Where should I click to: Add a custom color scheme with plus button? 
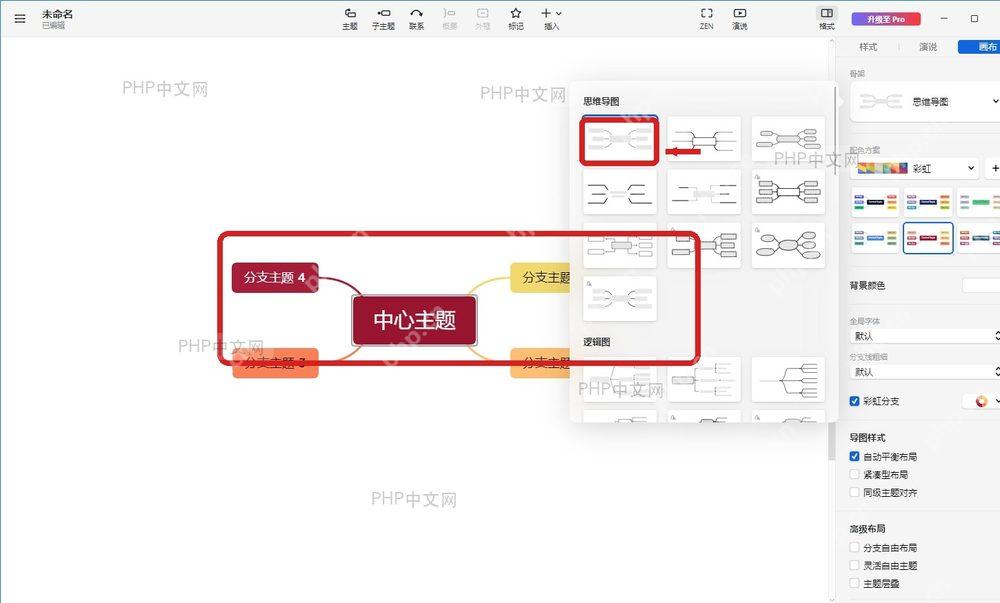(994, 168)
